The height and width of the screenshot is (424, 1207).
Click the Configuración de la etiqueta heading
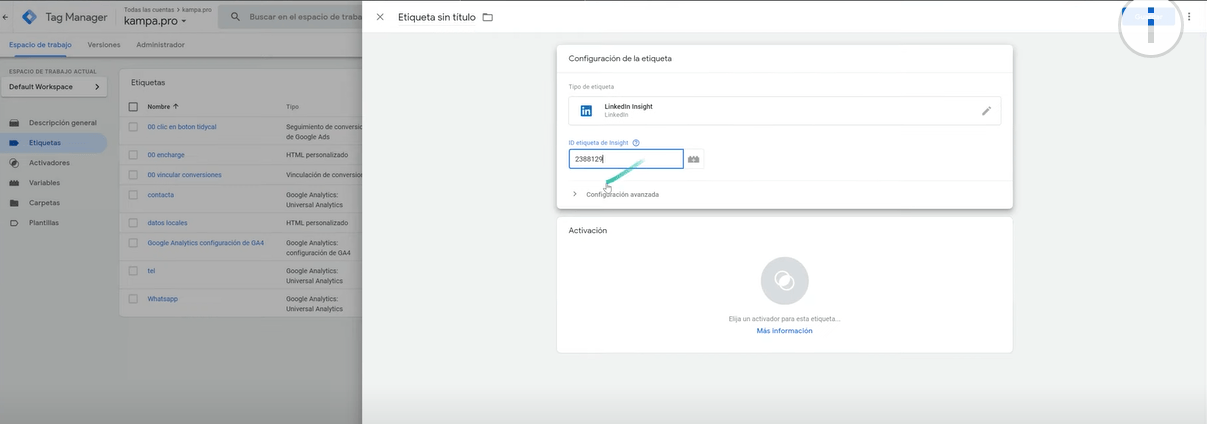pos(620,59)
